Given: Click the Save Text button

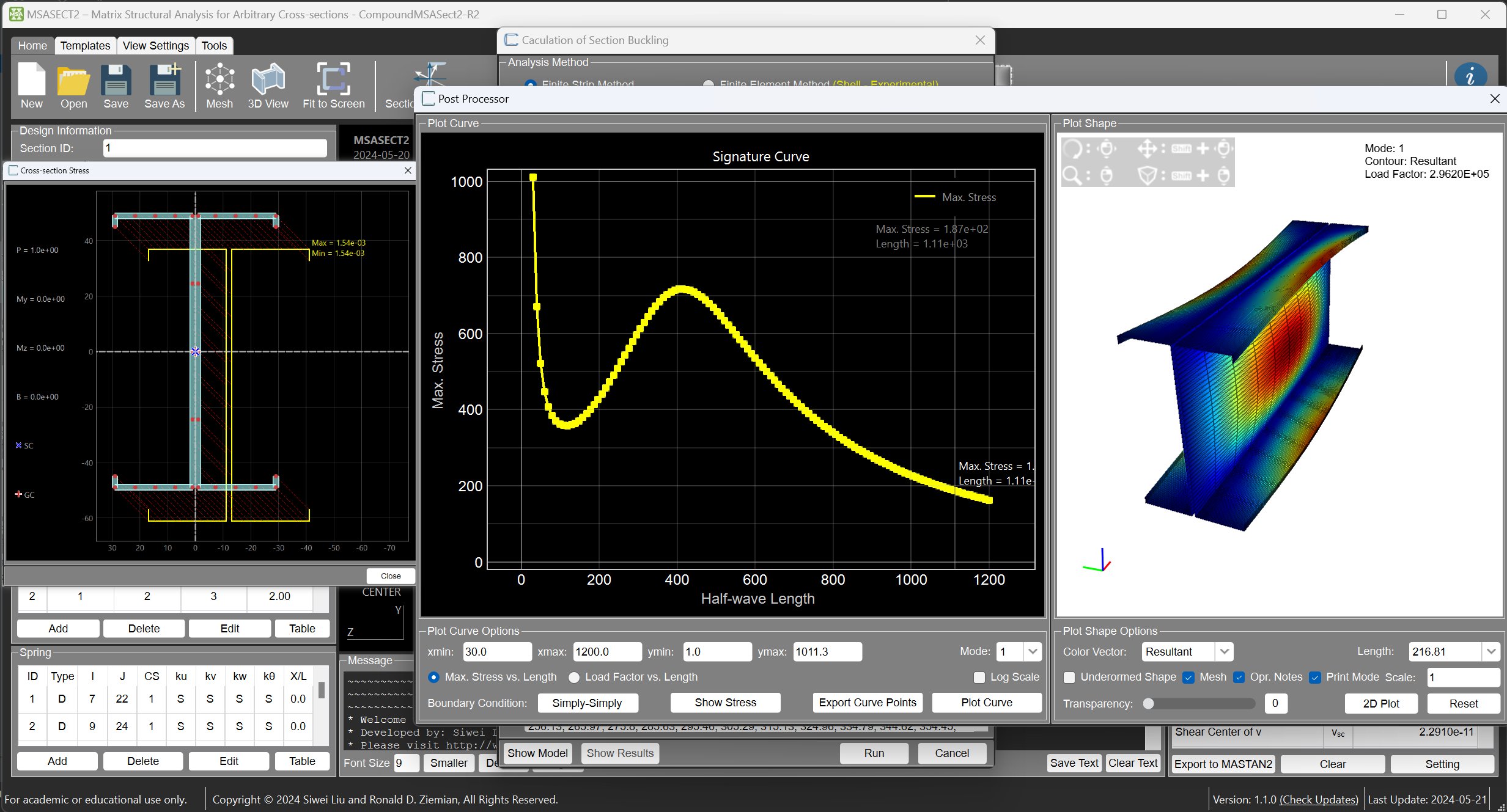Looking at the screenshot, I should 1074,763.
